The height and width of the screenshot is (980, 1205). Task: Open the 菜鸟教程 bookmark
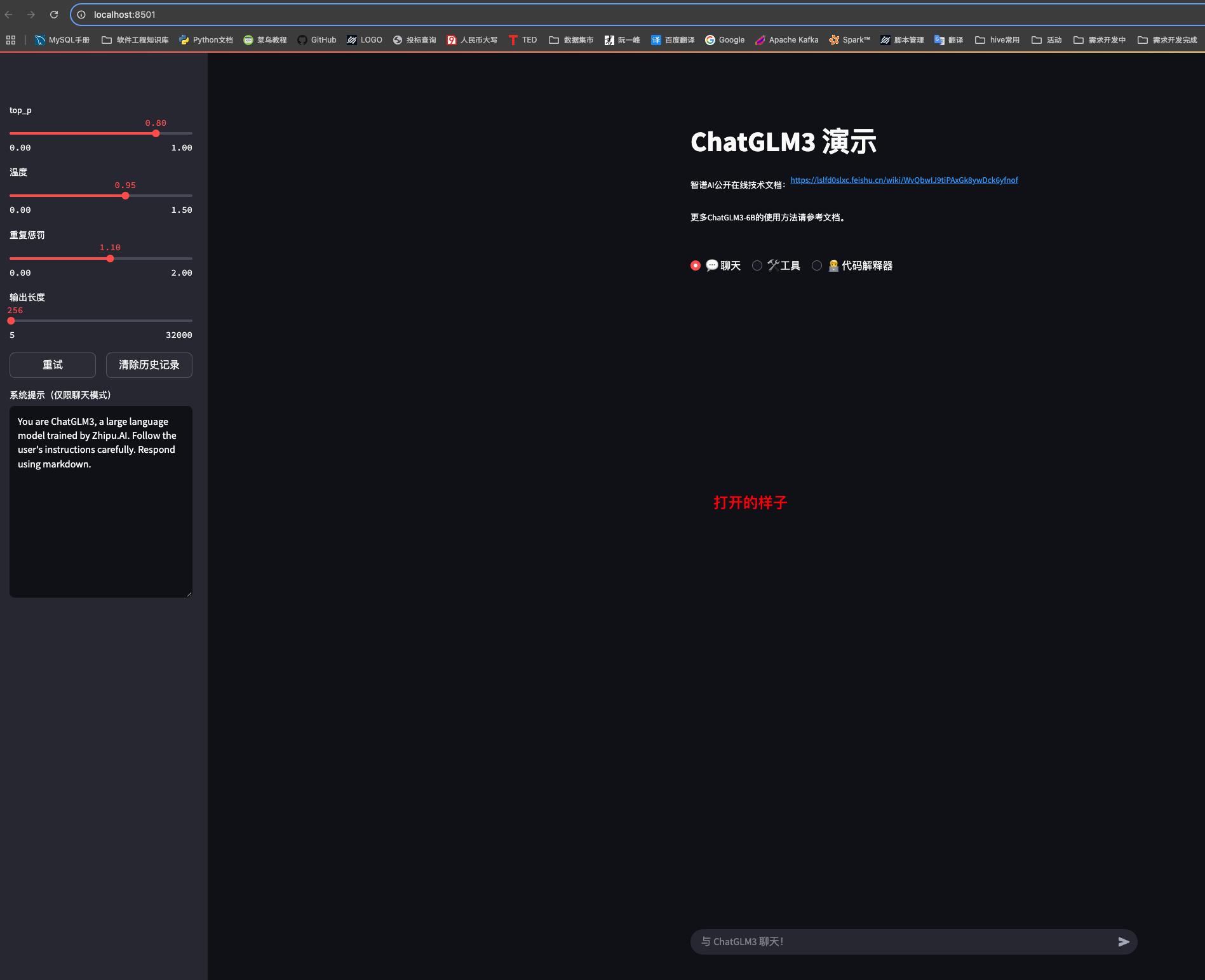(x=265, y=40)
